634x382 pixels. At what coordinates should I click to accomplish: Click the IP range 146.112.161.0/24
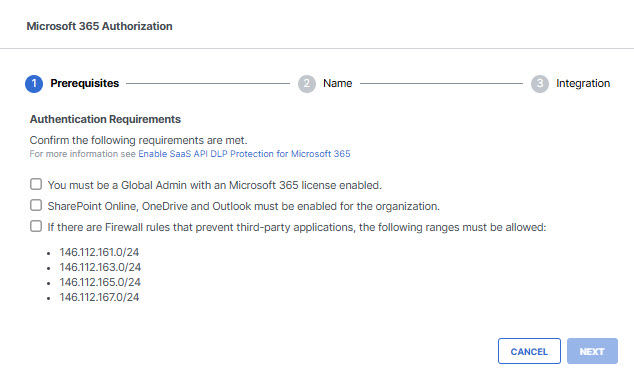tap(99, 252)
